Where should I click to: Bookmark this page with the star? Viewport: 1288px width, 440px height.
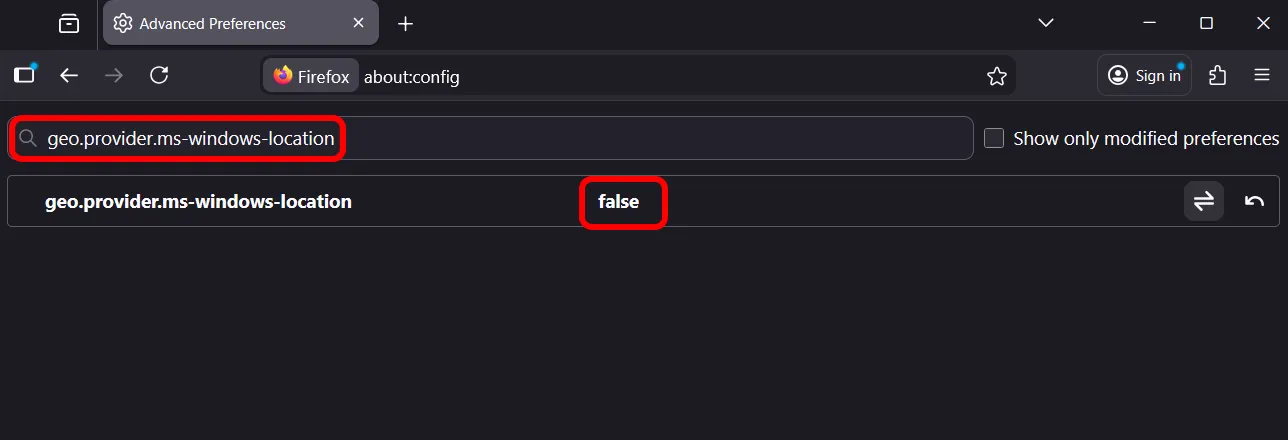[996, 76]
